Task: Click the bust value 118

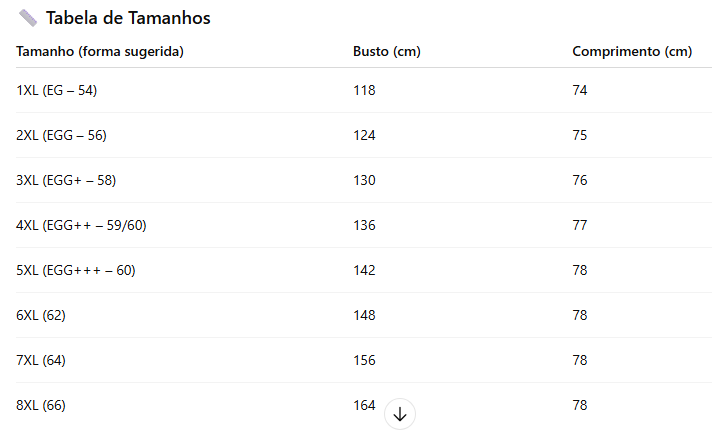Action: (364, 90)
